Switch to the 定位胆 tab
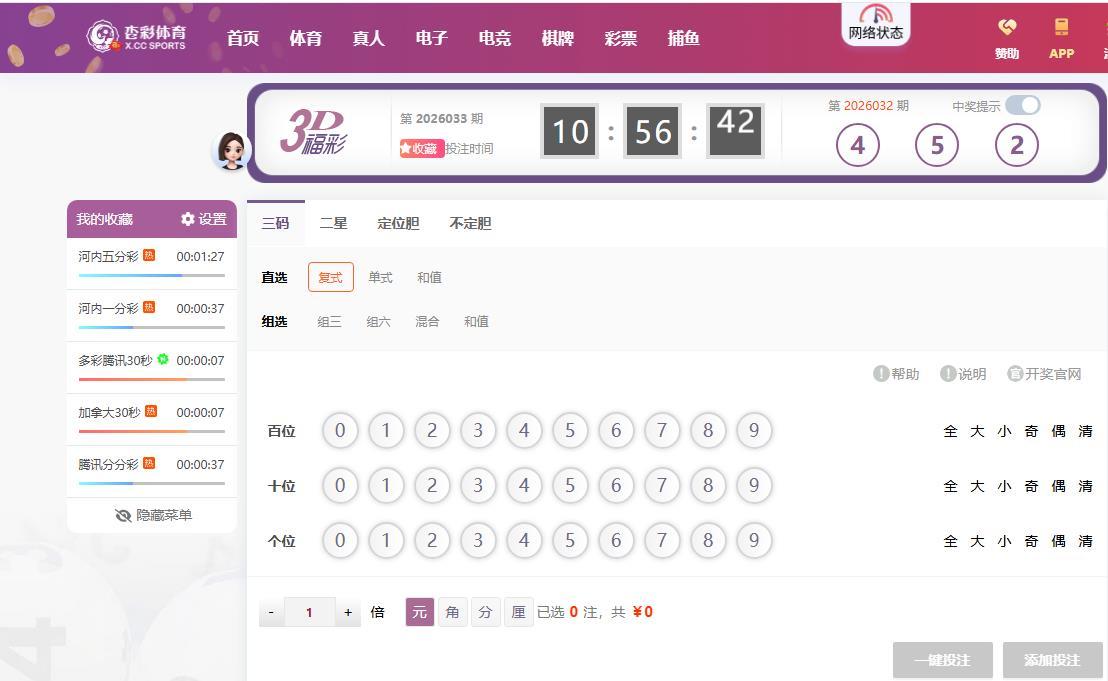The image size is (1108, 681). (x=399, y=223)
